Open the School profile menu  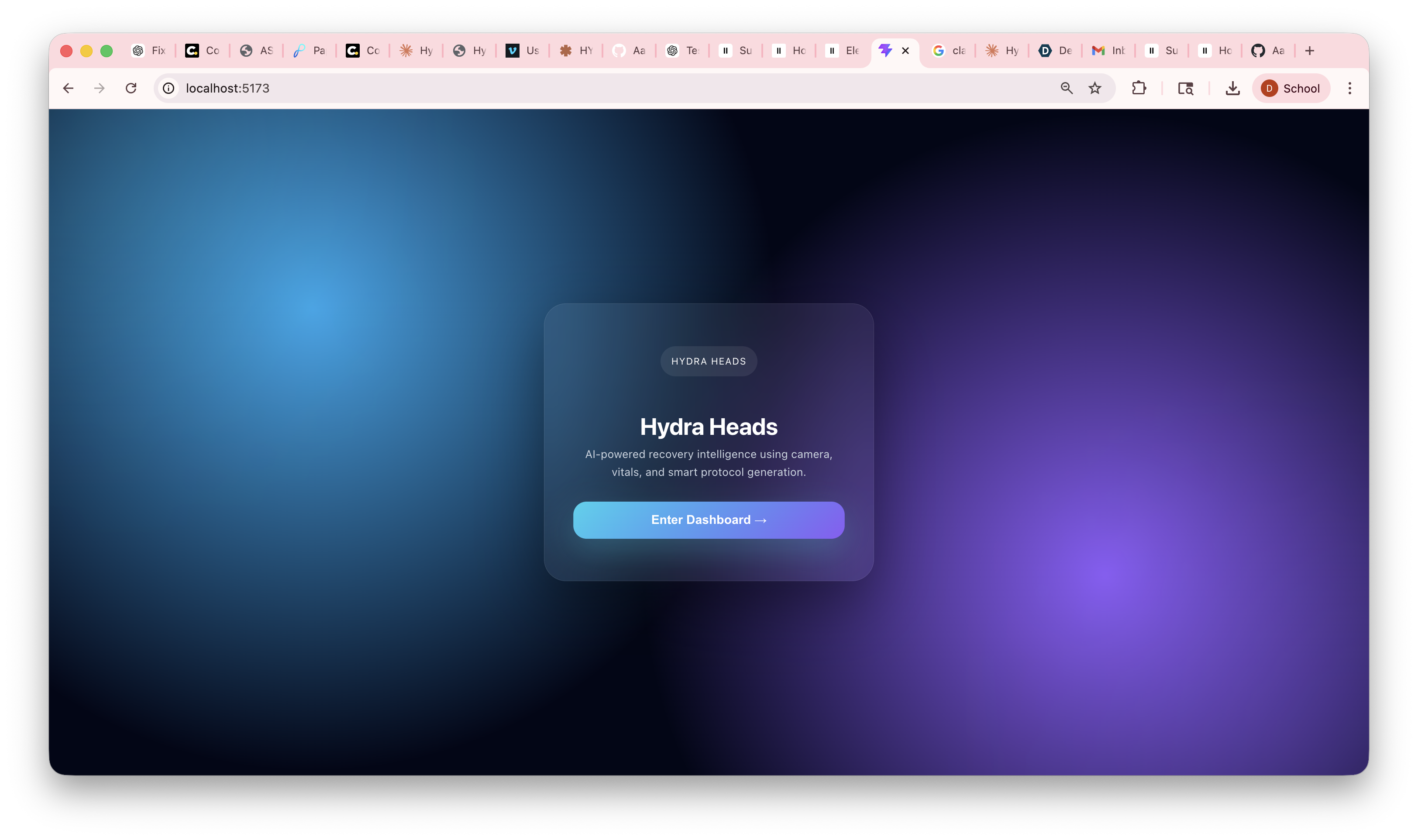(1291, 88)
